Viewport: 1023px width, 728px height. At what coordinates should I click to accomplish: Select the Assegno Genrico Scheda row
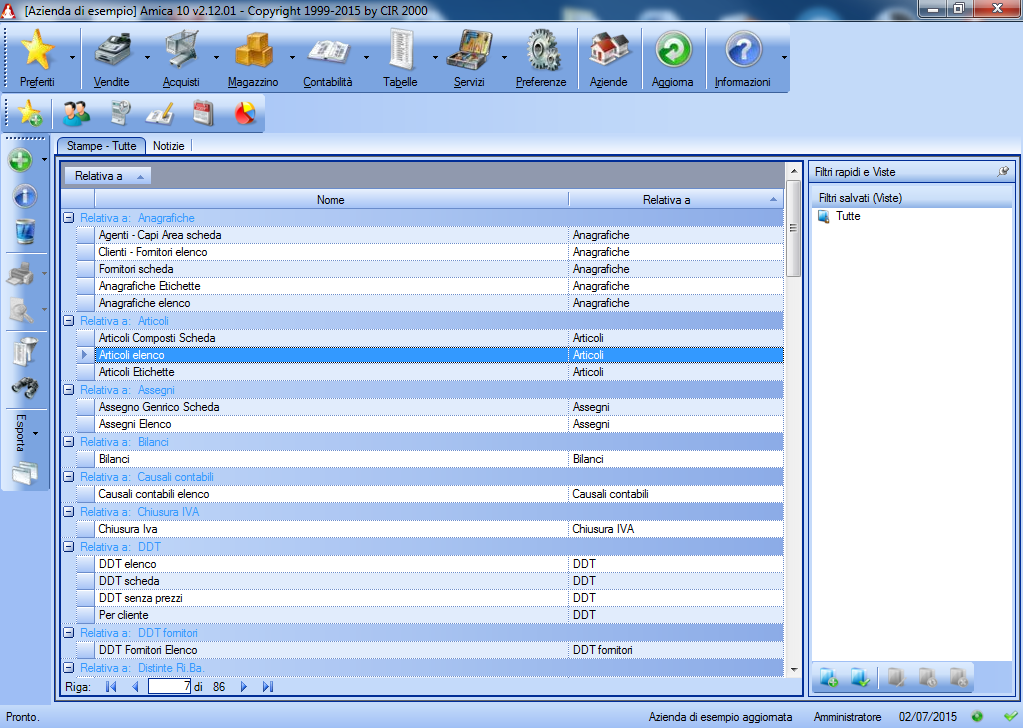(x=430, y=407)
